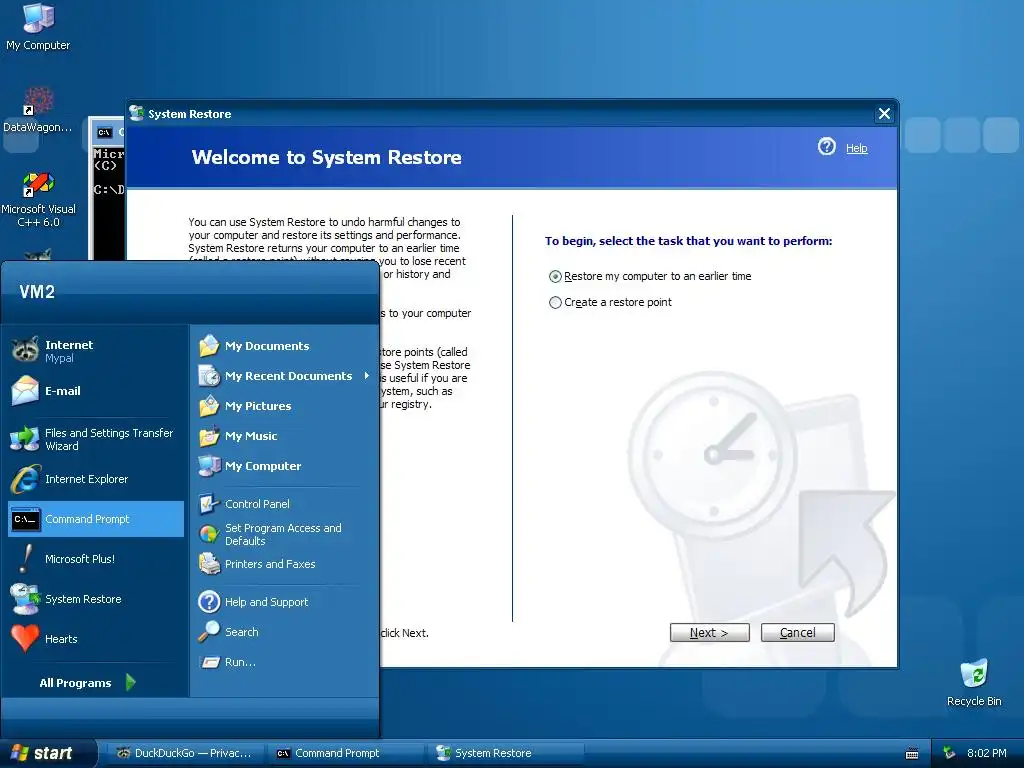Launch System Restore icon from Start menu
The width and height of the screenshot is (1024, 768).
25,599
